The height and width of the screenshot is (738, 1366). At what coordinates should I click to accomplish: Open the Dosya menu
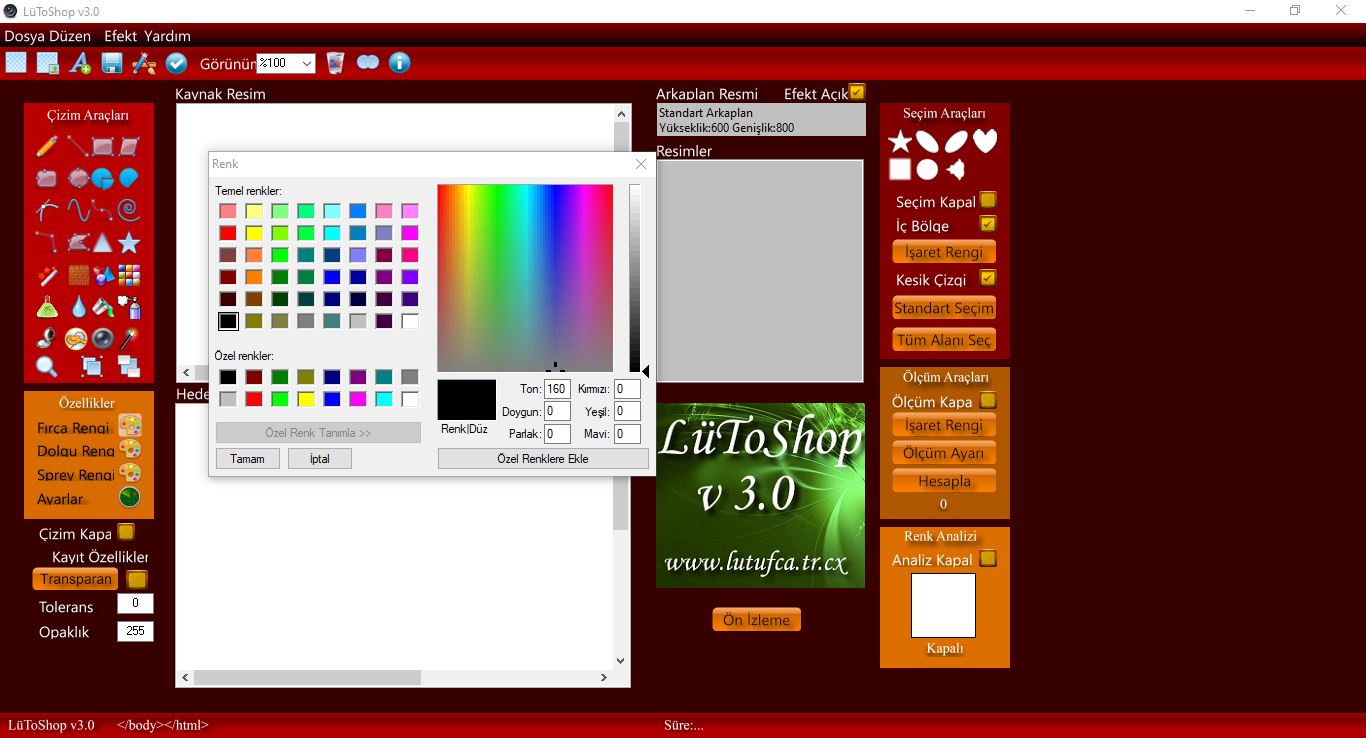pyautogui.click(x=25, y=36)
